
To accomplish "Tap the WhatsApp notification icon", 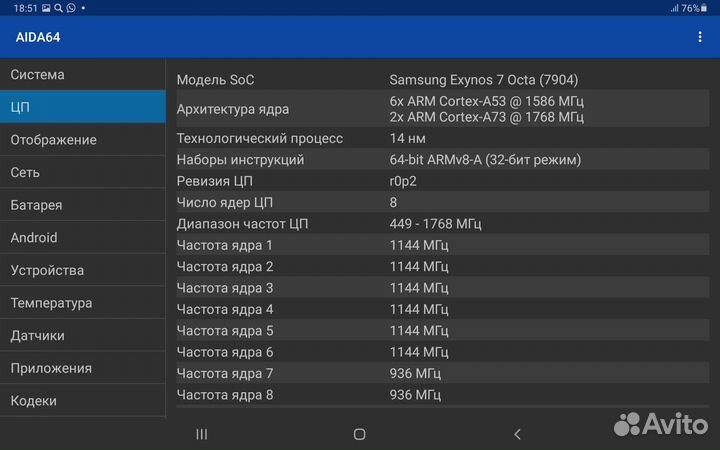I will 71,8.
